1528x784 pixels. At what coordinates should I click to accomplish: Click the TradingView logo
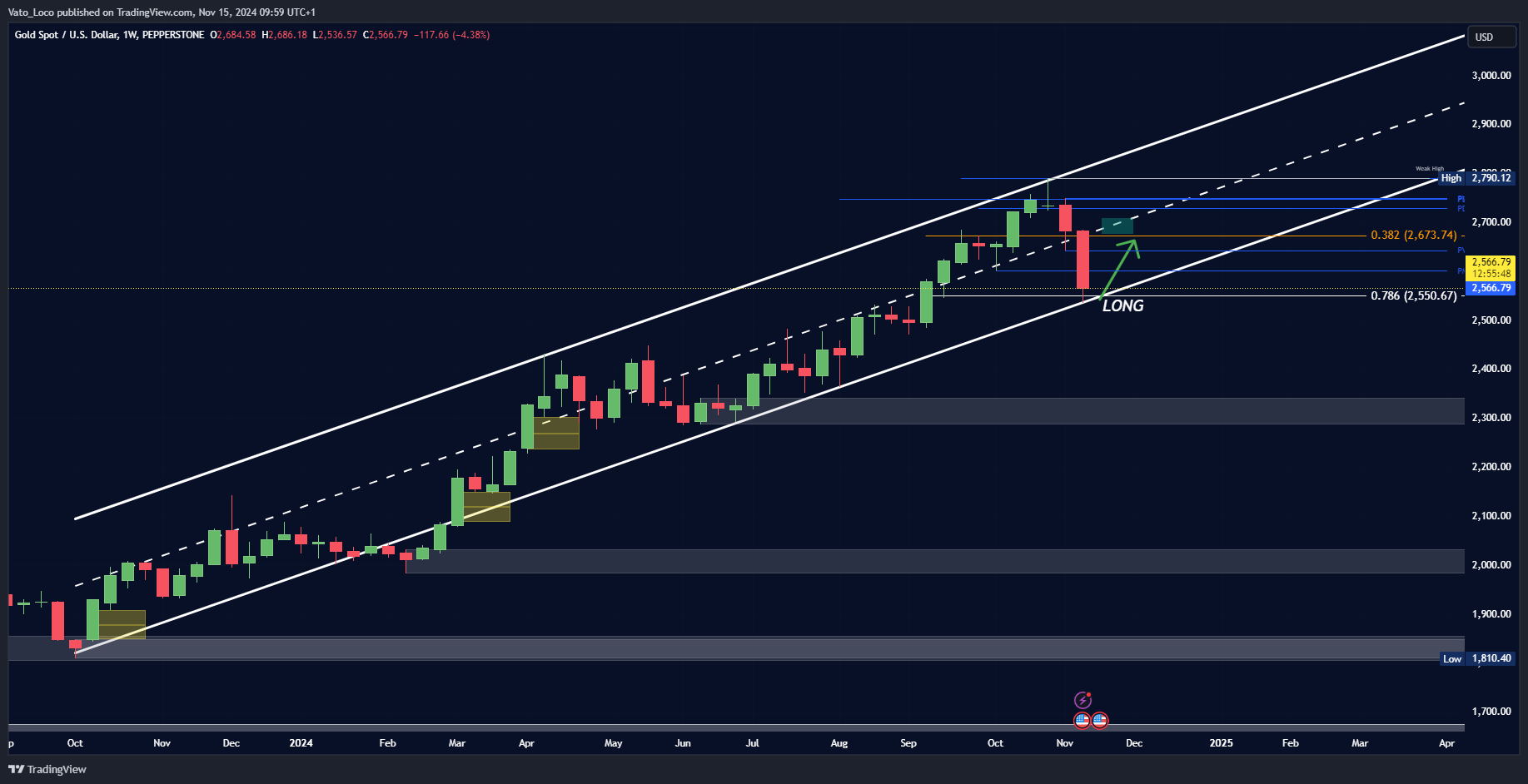pyautogui.click(x=47, y=769)
